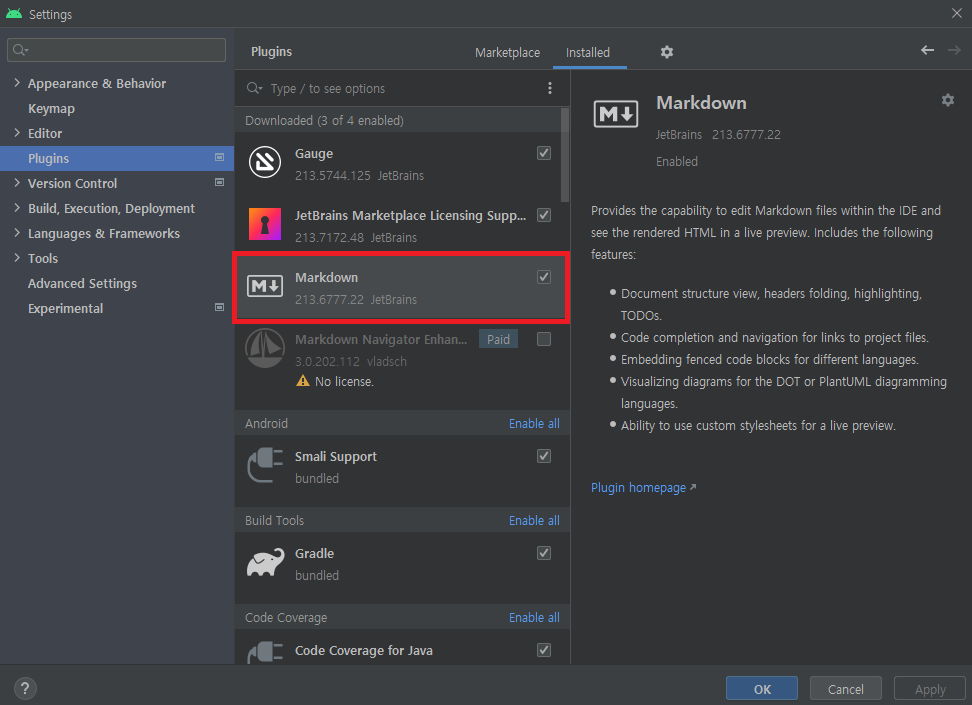This screenshot has width=972, height=705.
Task: Click the Markdown Navigator Enhanced plugin icon
Action: 265,348
